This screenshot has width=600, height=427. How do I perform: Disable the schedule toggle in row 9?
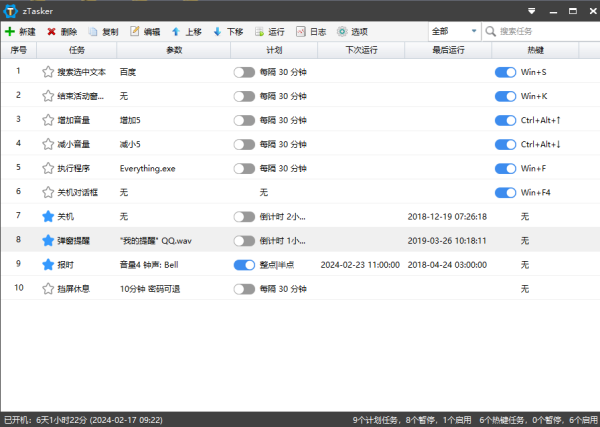pyautogui.click(x=244, y=265)
